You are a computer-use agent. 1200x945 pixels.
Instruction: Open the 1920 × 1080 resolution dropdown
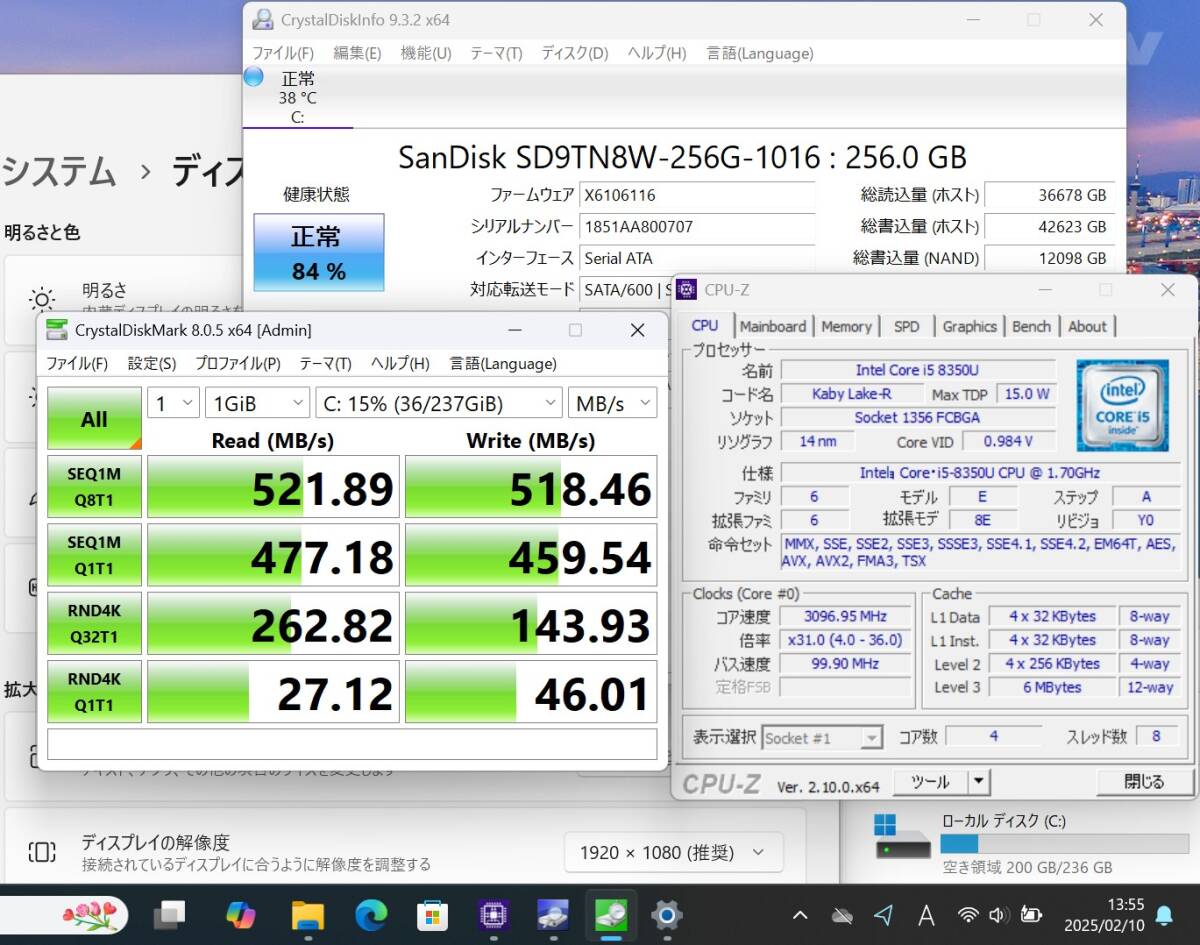click(x=673, y=853)
